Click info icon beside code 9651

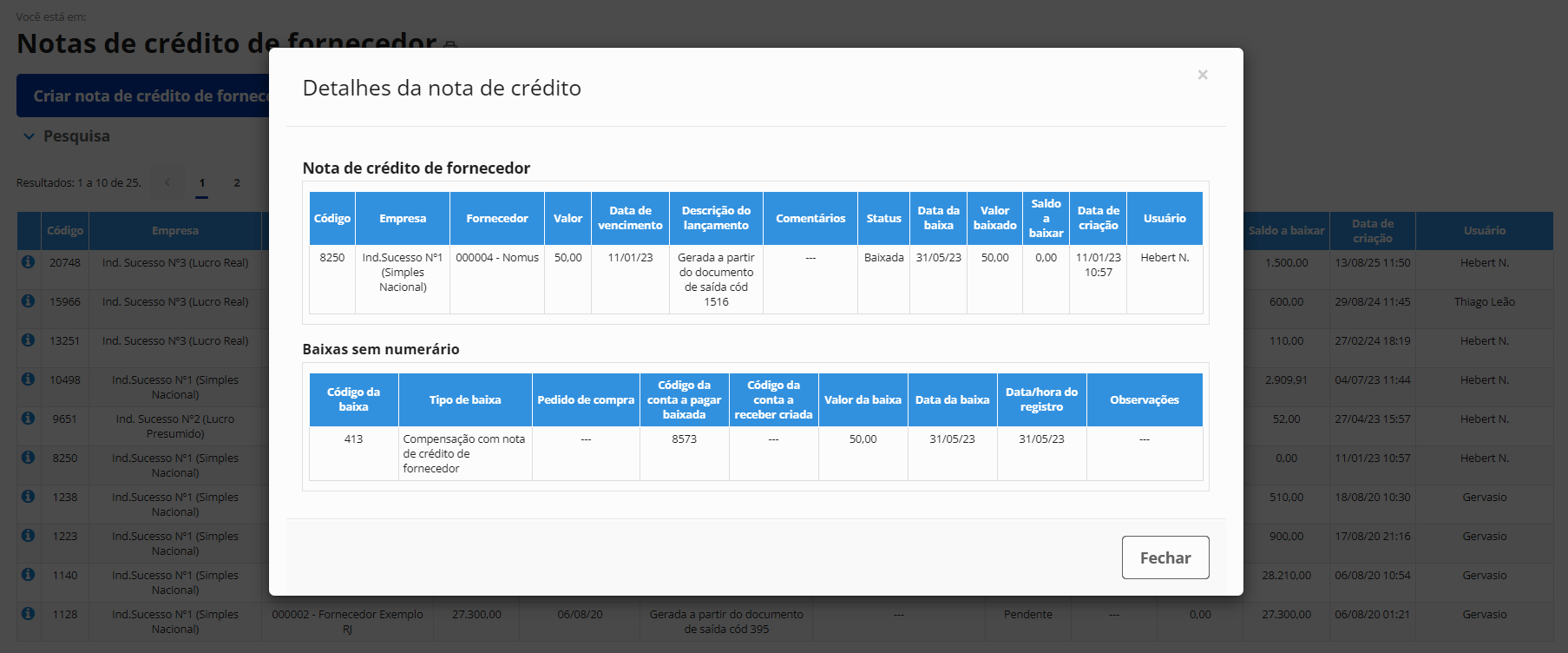pyautogui.click(x=28, y=419)
